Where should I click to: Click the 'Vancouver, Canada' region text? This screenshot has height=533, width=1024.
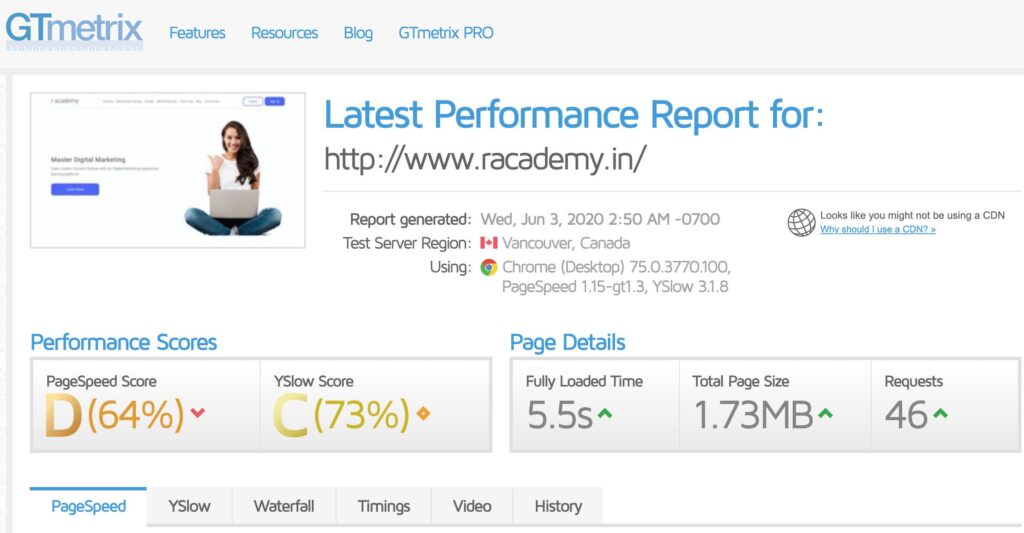click(x=566, y=243)
